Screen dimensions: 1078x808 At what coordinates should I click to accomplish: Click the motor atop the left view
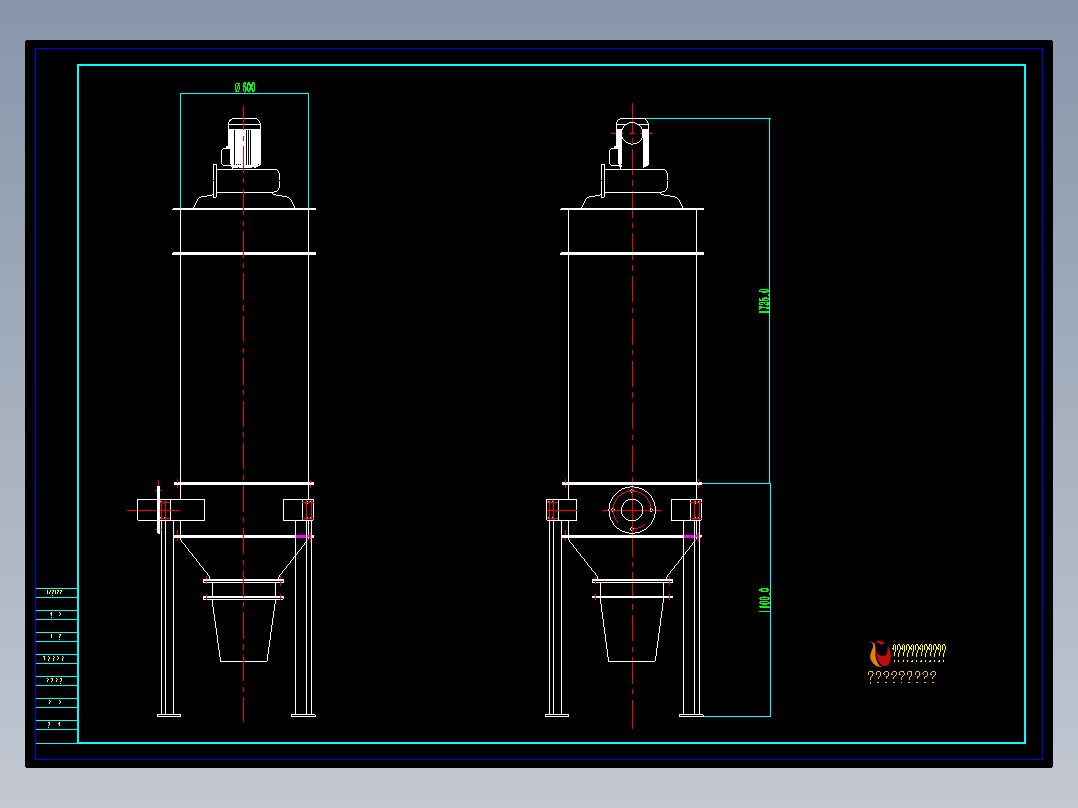pos(242,143)
